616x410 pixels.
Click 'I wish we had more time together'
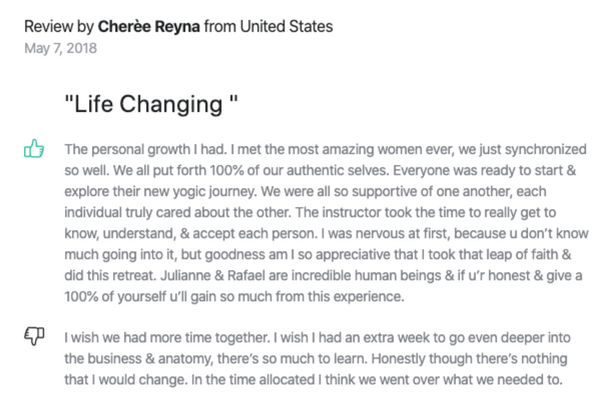[167, 337]
